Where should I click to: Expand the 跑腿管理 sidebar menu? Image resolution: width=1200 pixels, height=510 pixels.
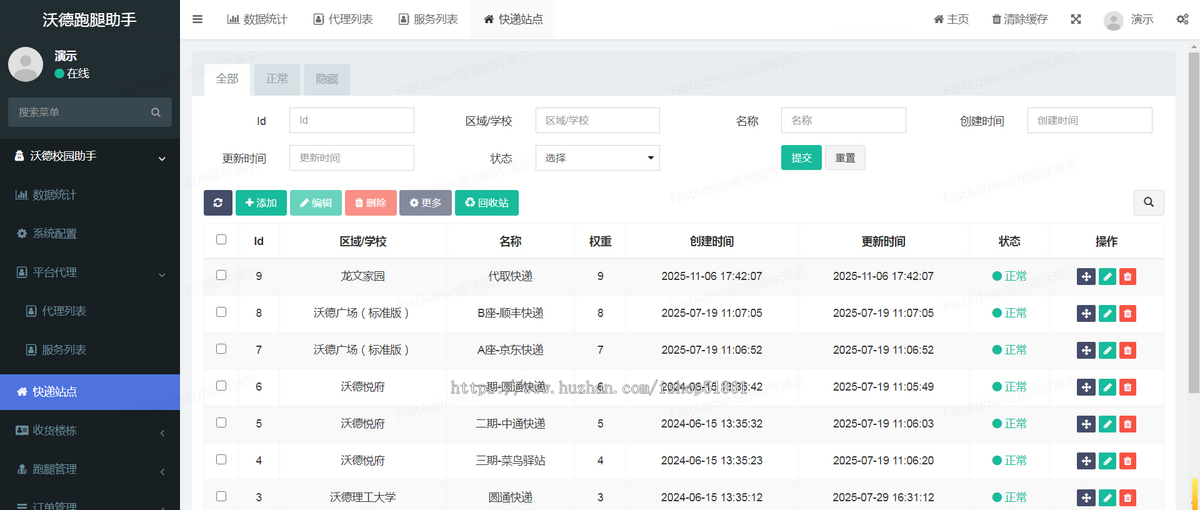[90, 469]
